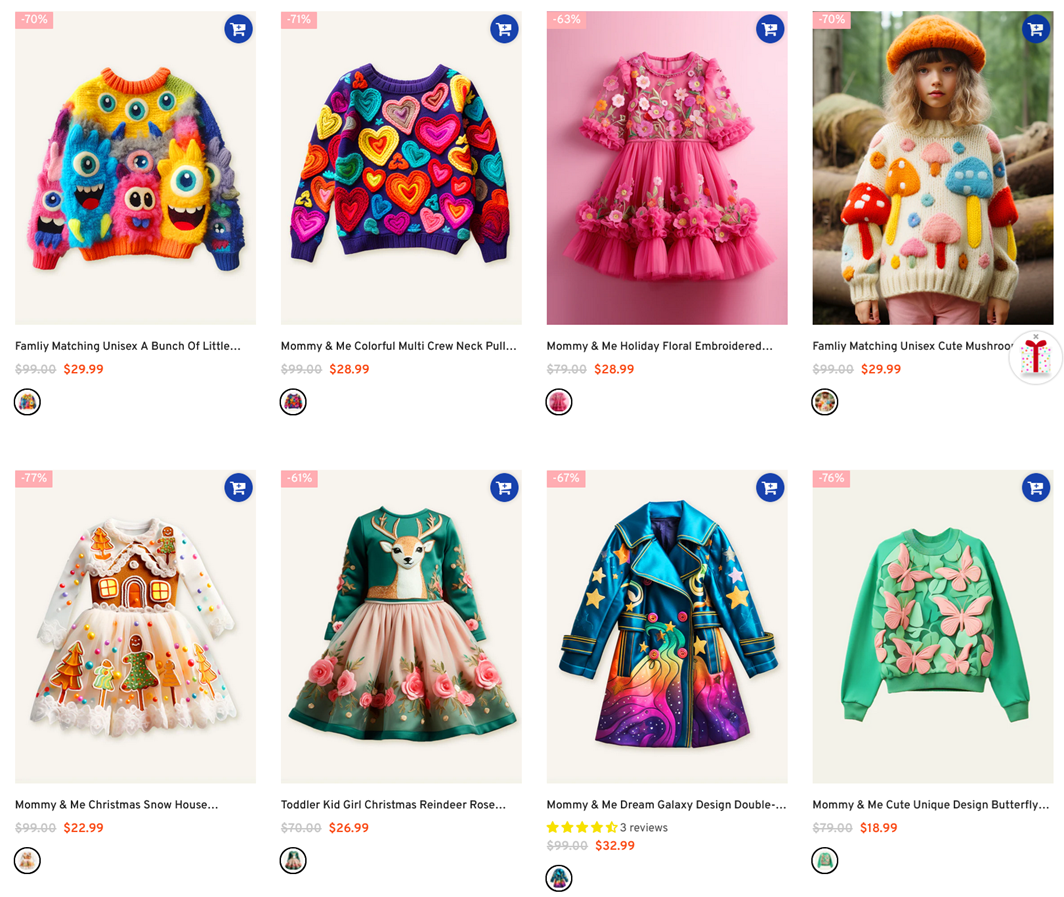Open the reindeer dress product image

coord(400,626)
